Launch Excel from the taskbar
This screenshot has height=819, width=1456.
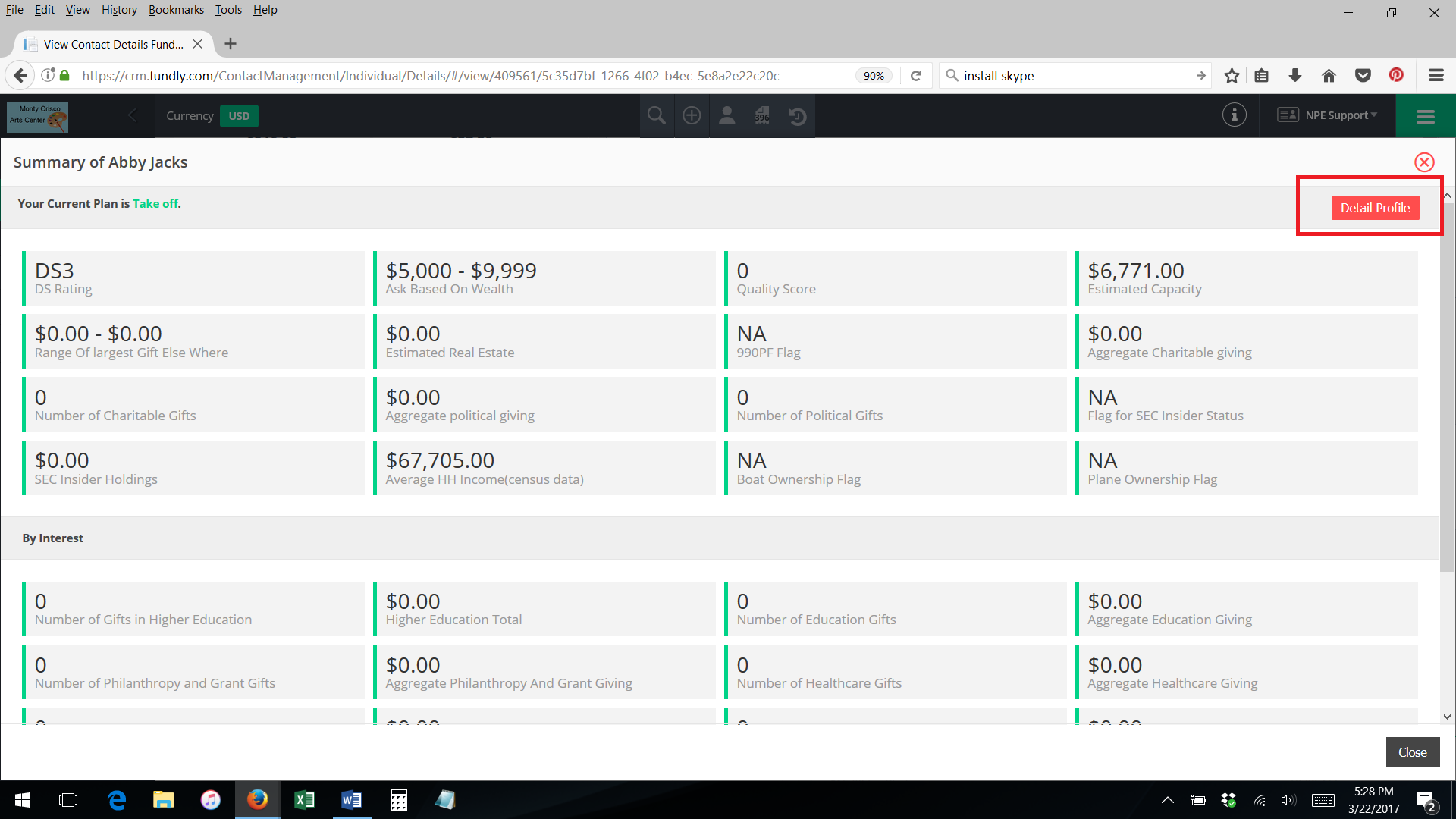pyautogui.click(x=304, y=800)
